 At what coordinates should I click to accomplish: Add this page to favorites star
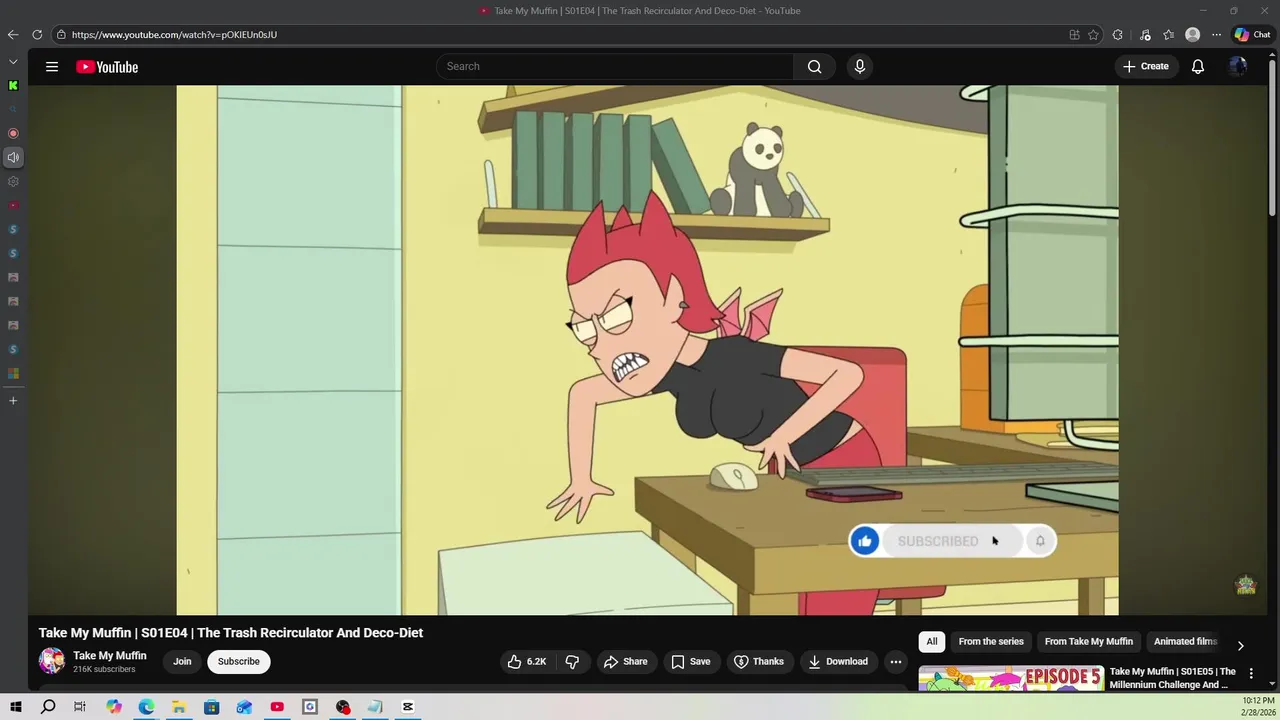click(1093, 35)
